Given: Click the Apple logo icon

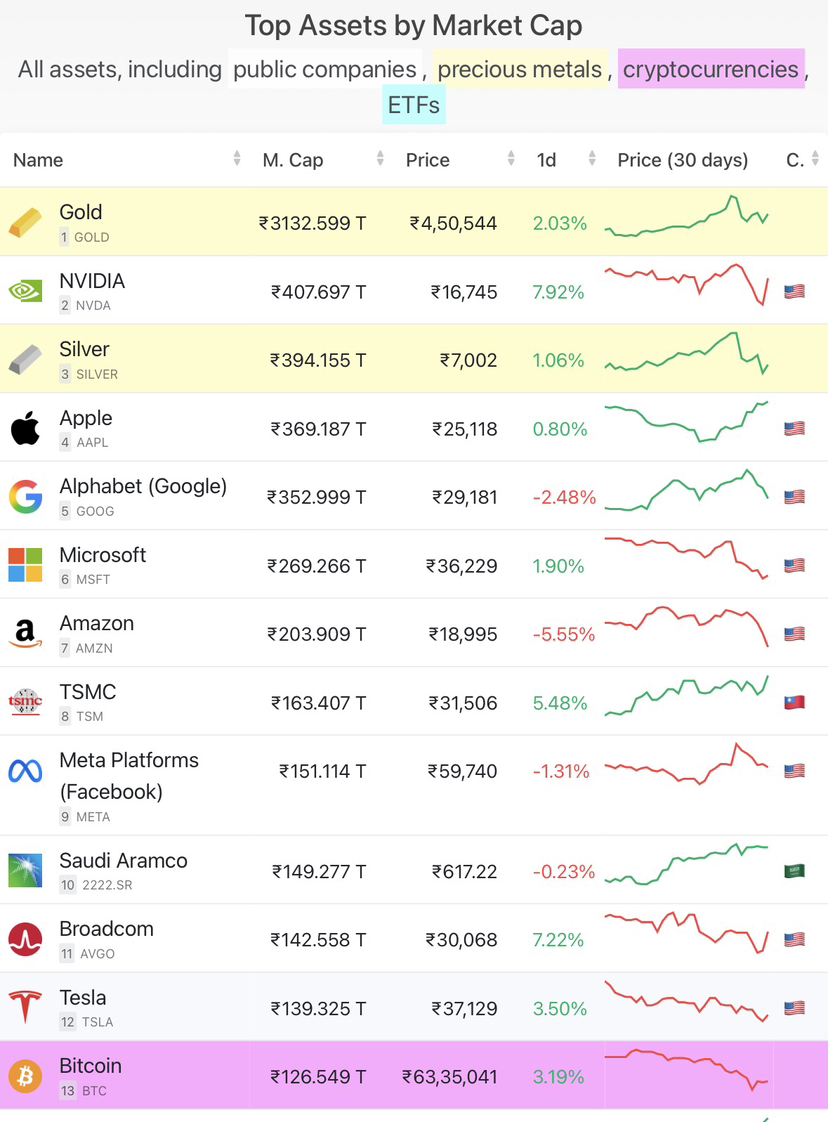Looking at the screenshot, I should point(26,429).
